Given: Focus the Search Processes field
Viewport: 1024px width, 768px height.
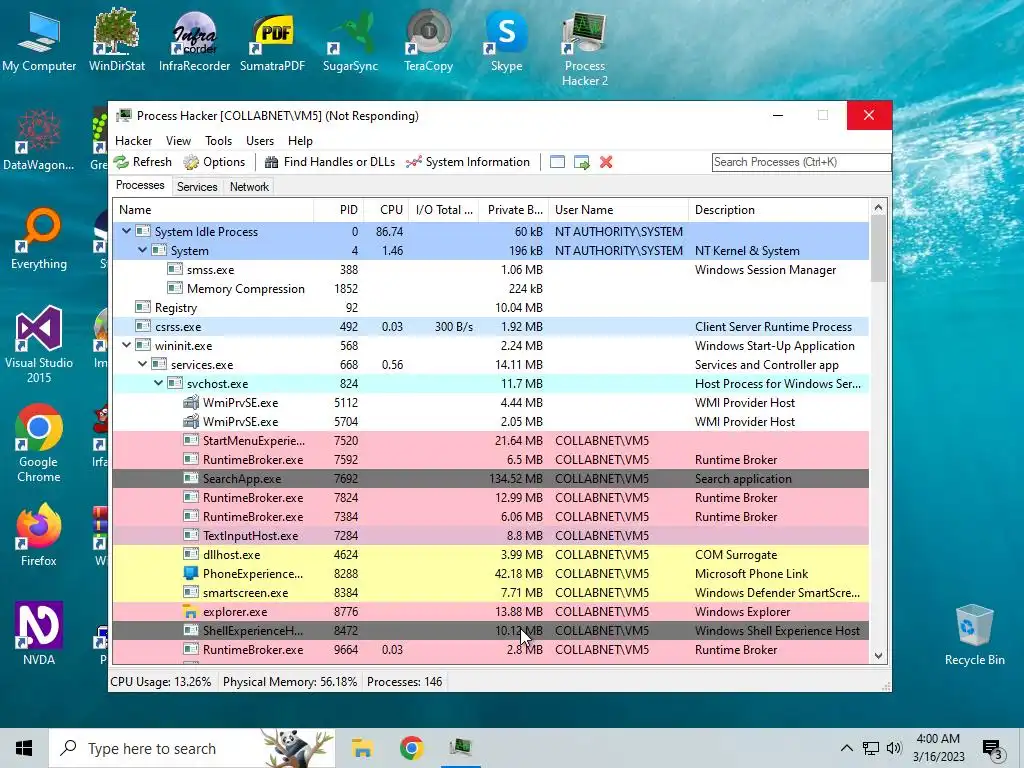Looking at the screenshot, I should click(801, 162).
